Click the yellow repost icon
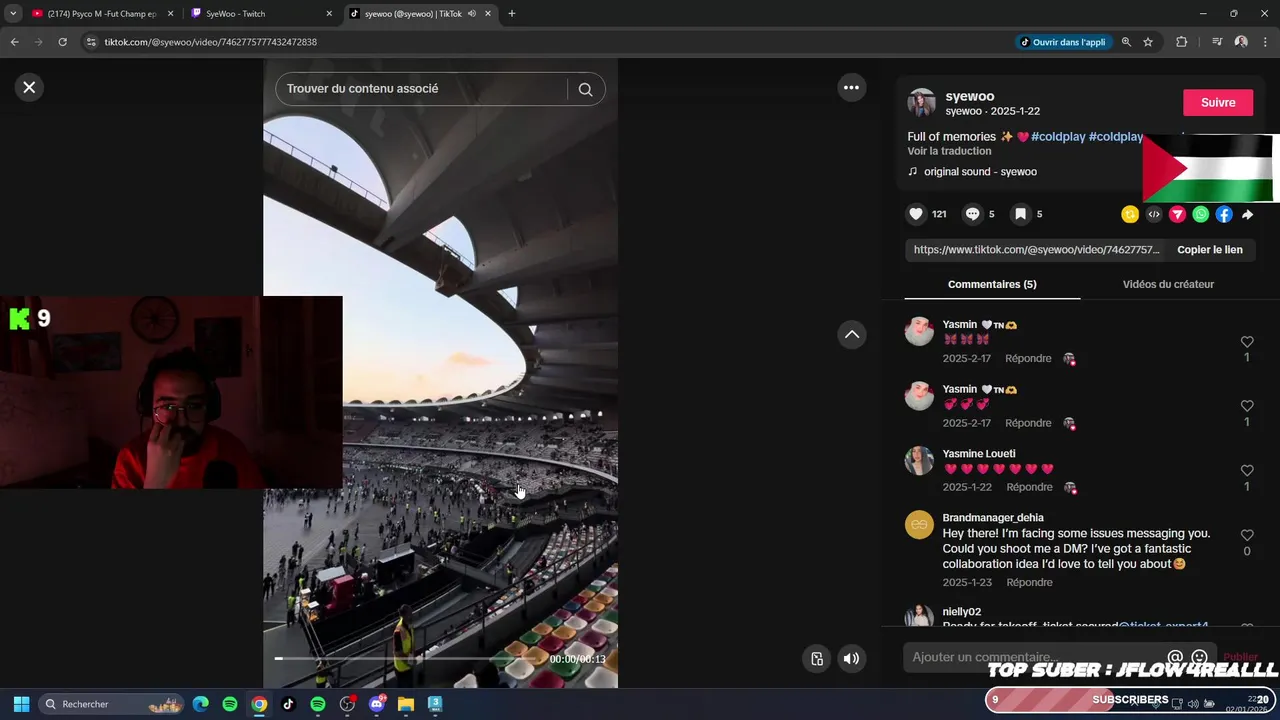Viewport: 1280px width, 720px height. point(1130,214)
